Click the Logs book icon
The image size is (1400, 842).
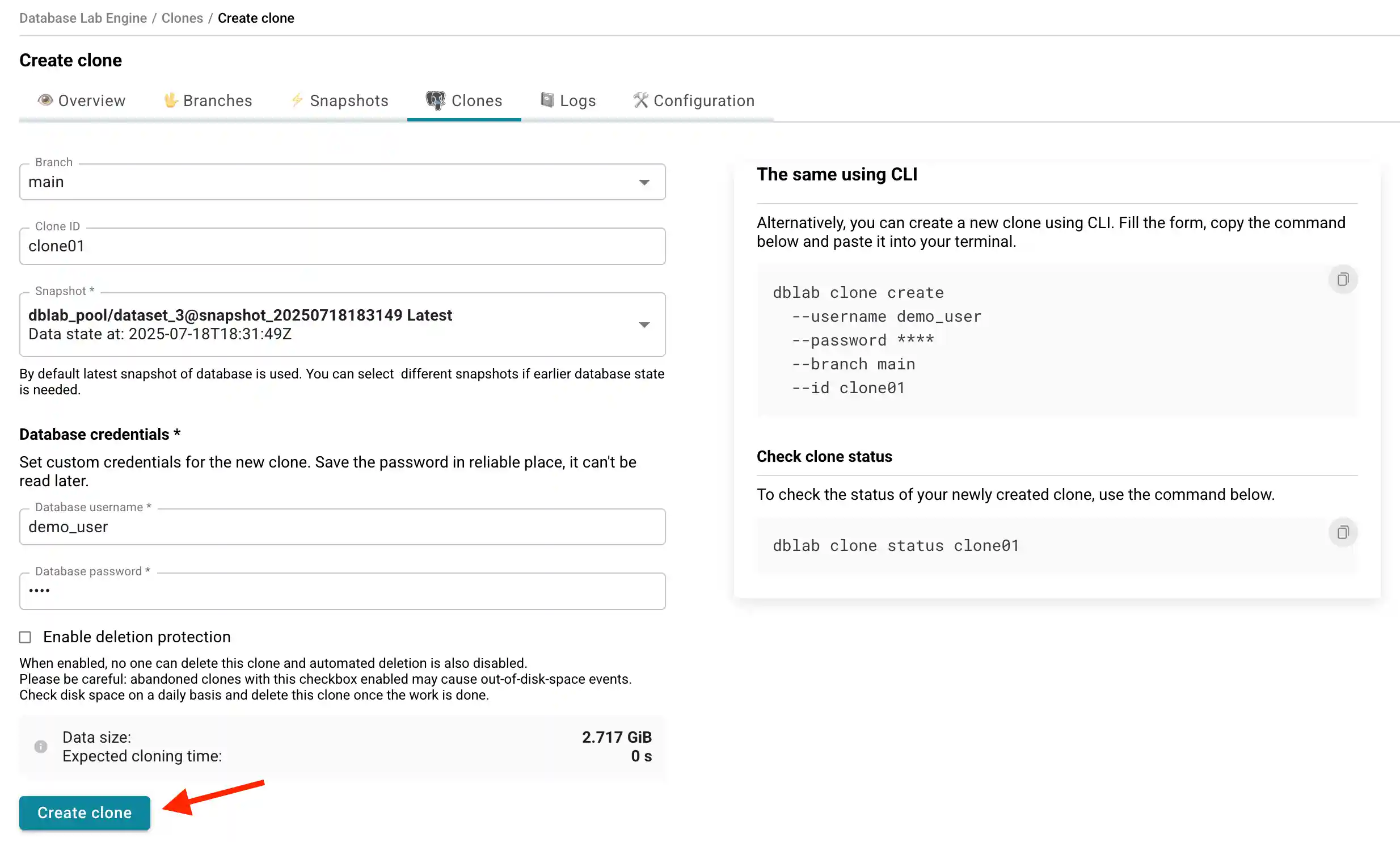[546, 100]
